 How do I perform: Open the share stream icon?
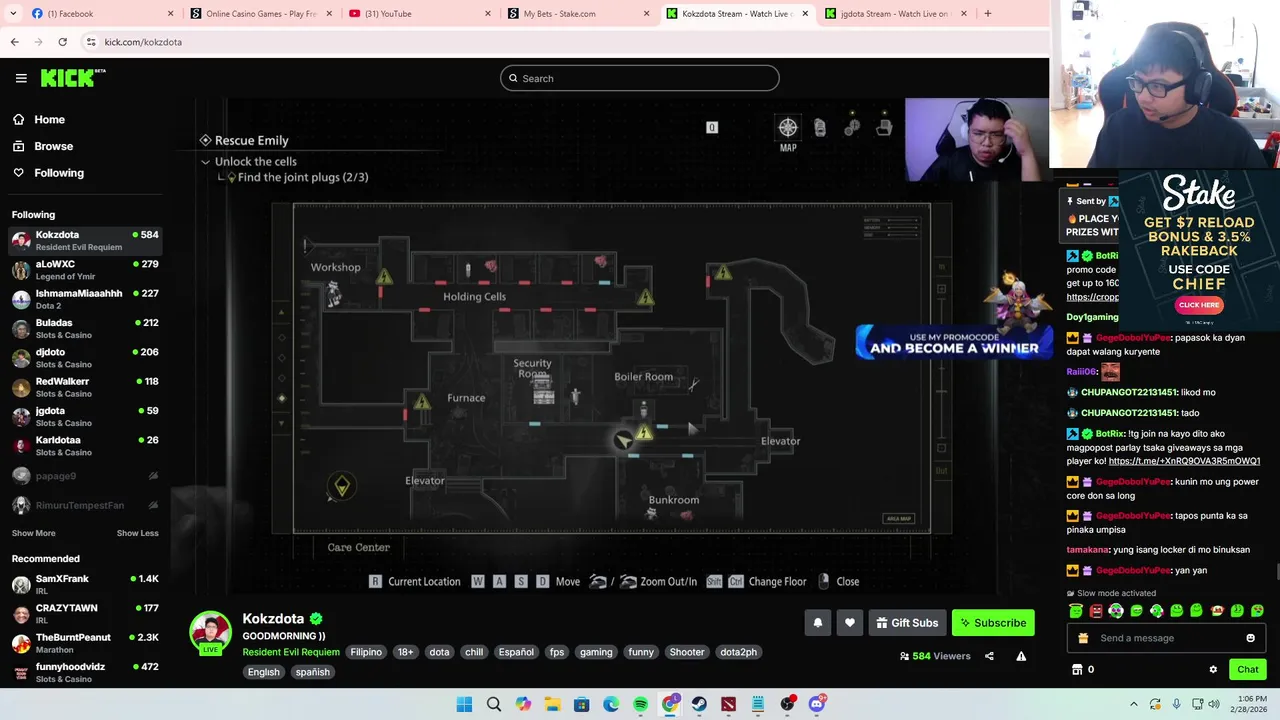coord(989,656)
